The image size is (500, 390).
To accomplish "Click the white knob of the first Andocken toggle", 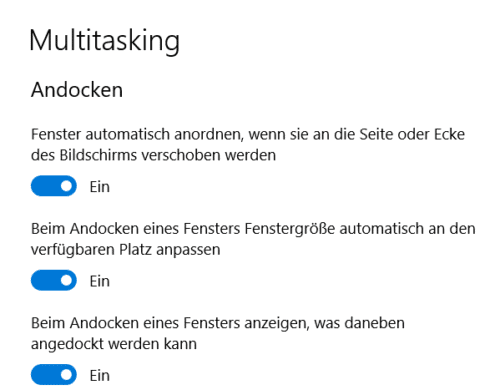I will 66,186.
